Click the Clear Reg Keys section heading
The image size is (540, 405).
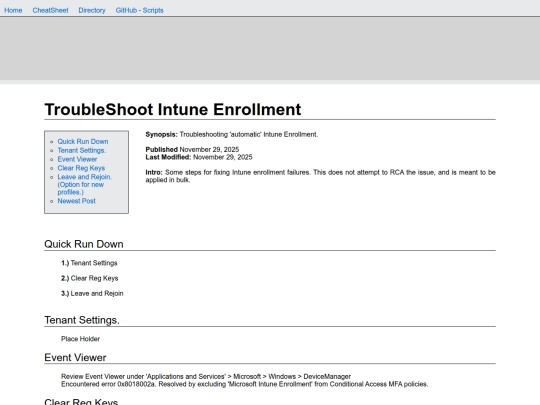(81, 401)
